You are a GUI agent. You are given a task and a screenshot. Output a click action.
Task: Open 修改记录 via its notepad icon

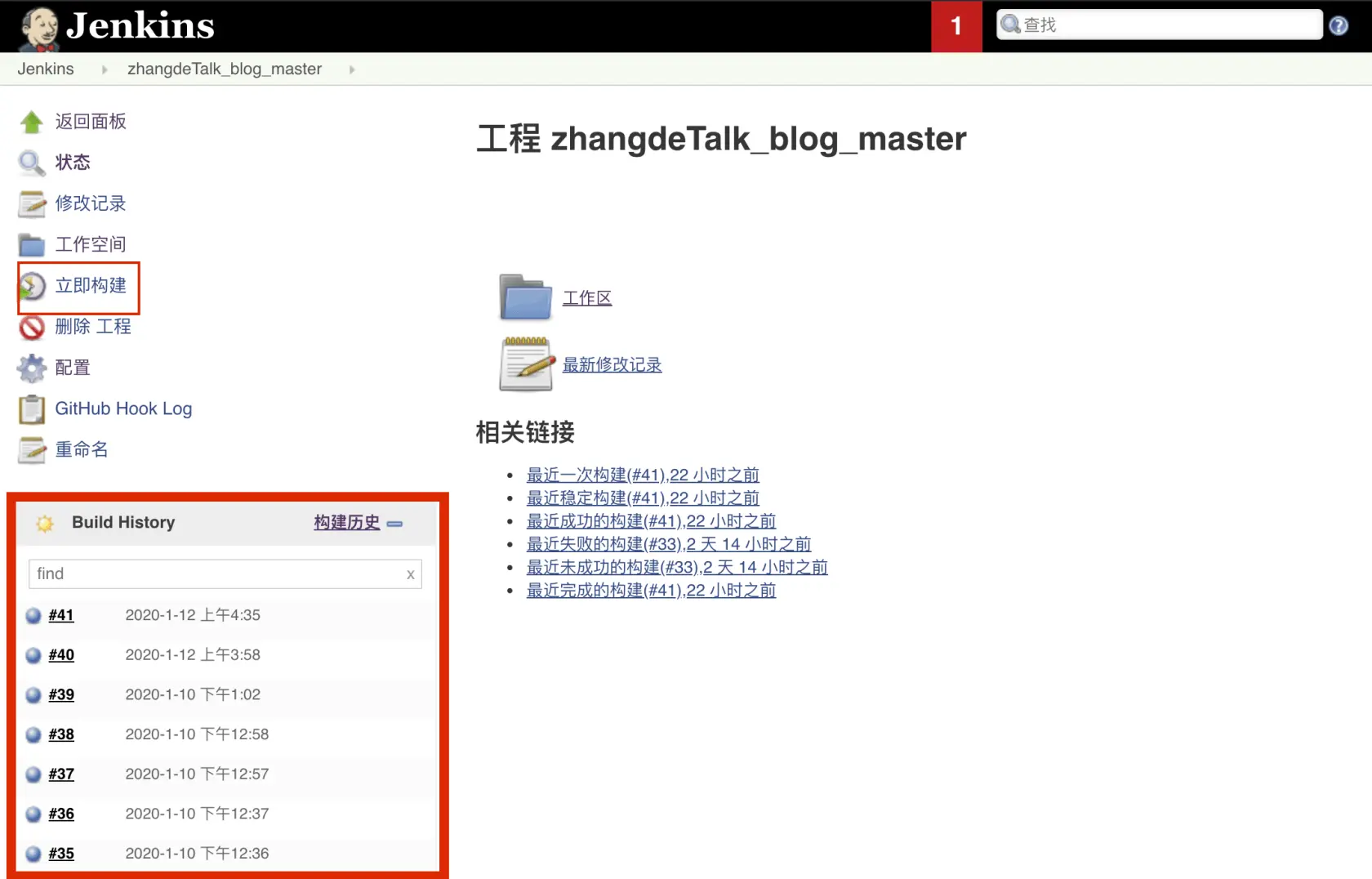[31, 203]
